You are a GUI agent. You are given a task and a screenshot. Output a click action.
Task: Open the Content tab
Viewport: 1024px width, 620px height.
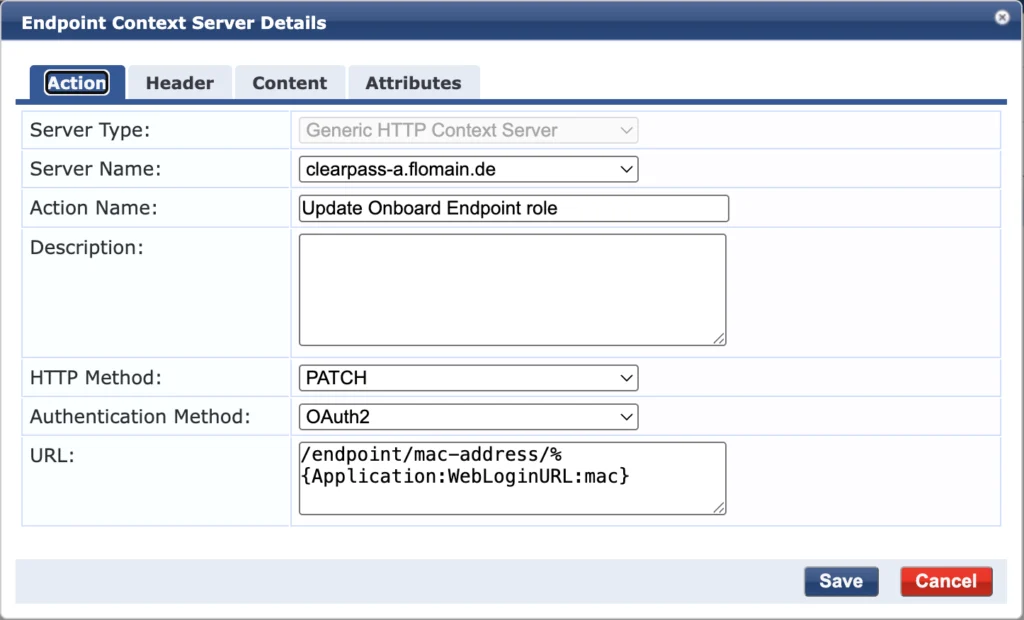click(x=289, y=83)
